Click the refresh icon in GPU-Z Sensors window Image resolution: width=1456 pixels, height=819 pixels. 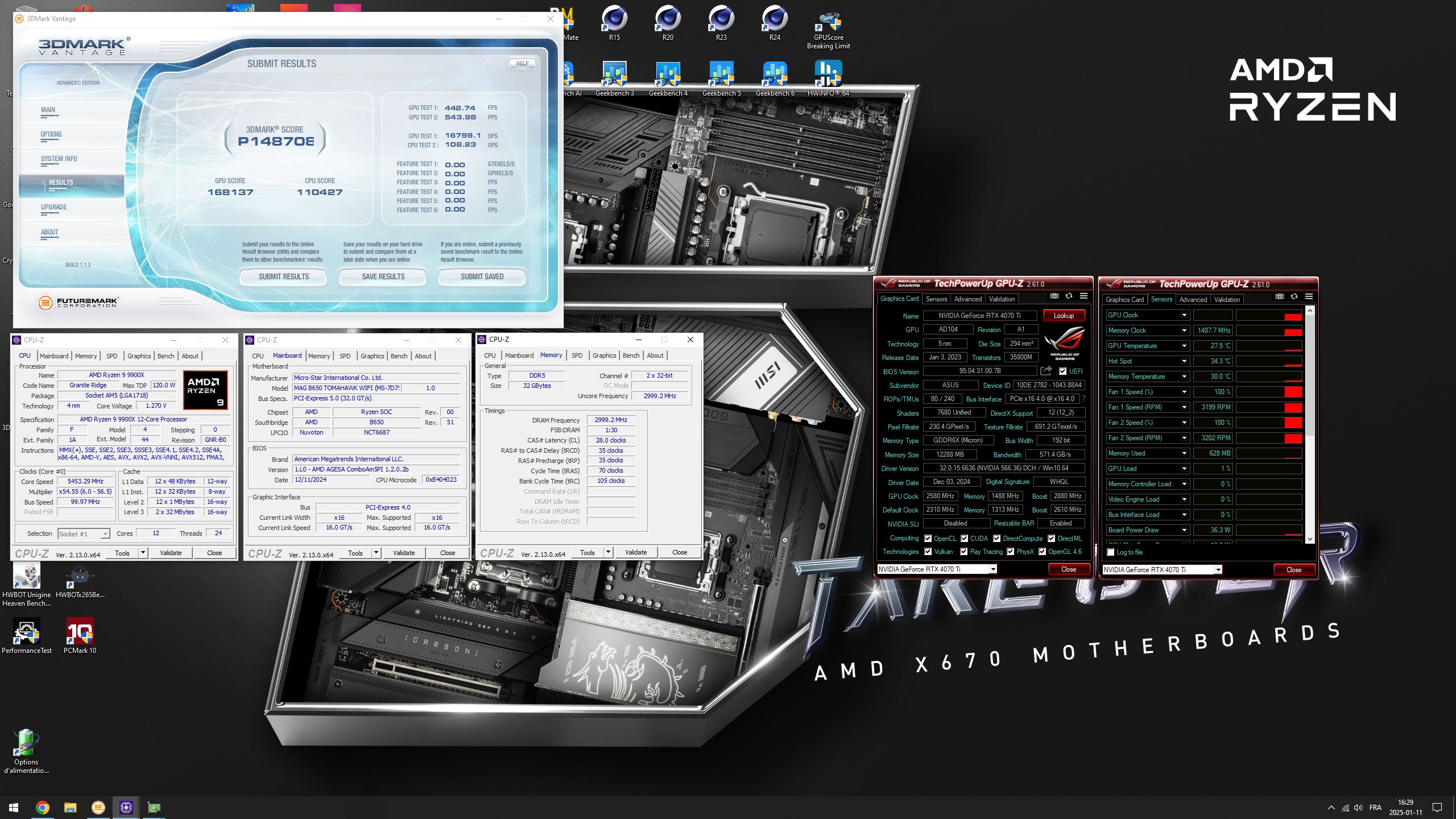click(x=1294, y=297)
